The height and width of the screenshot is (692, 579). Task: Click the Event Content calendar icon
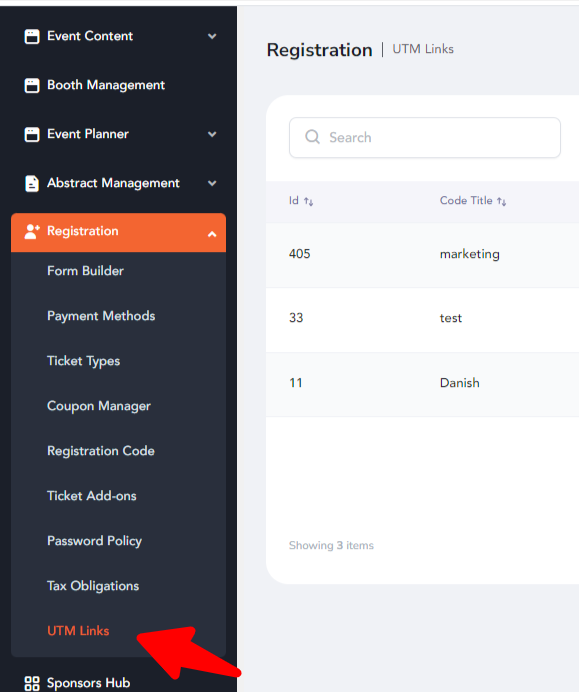[x=32, y=36]
